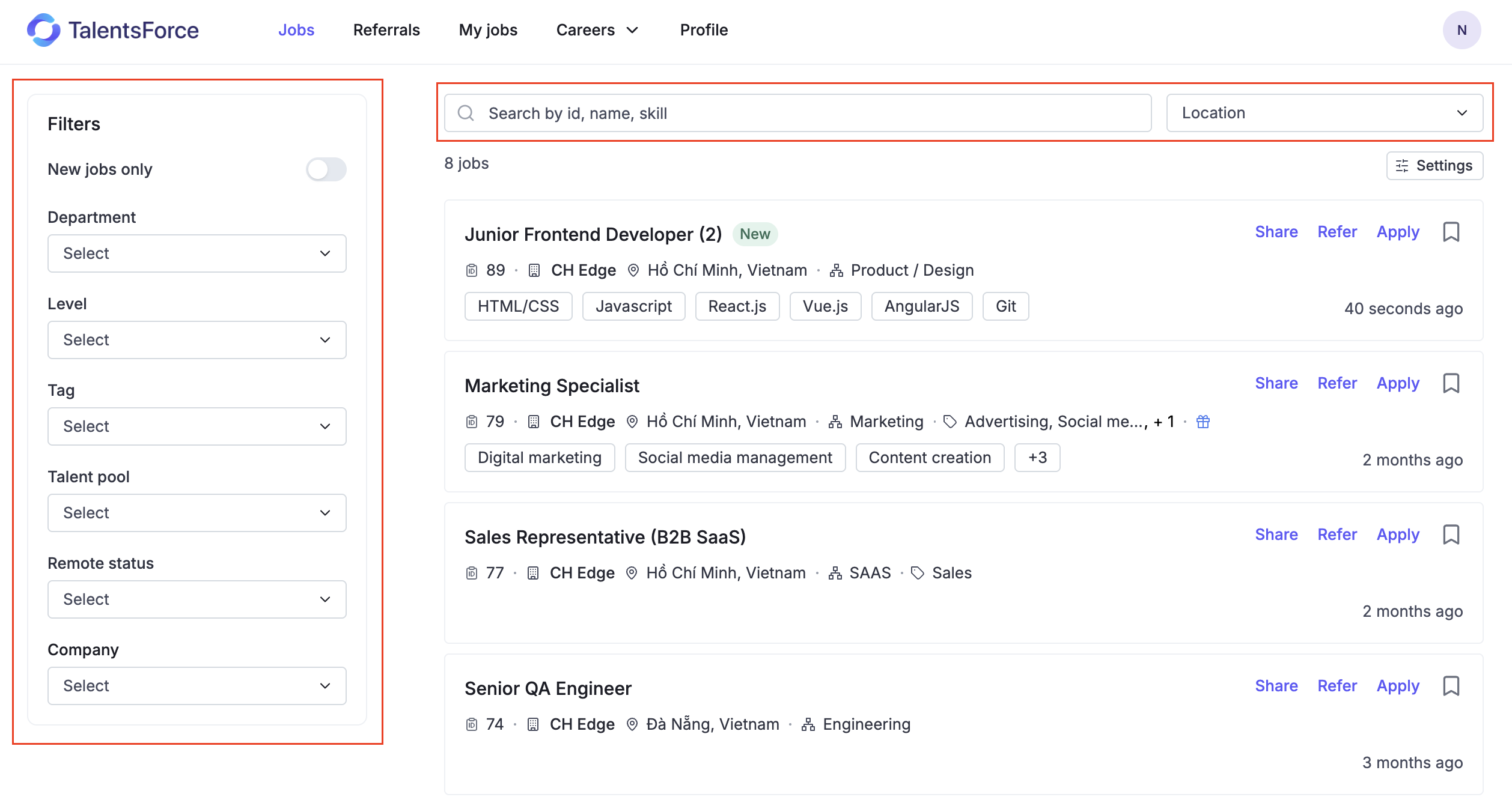The height and width of the screenshot is (800, 1512).
Task: Open the Remote status filter dropdown
Action: pyautogui.click(x=197, y=599)
